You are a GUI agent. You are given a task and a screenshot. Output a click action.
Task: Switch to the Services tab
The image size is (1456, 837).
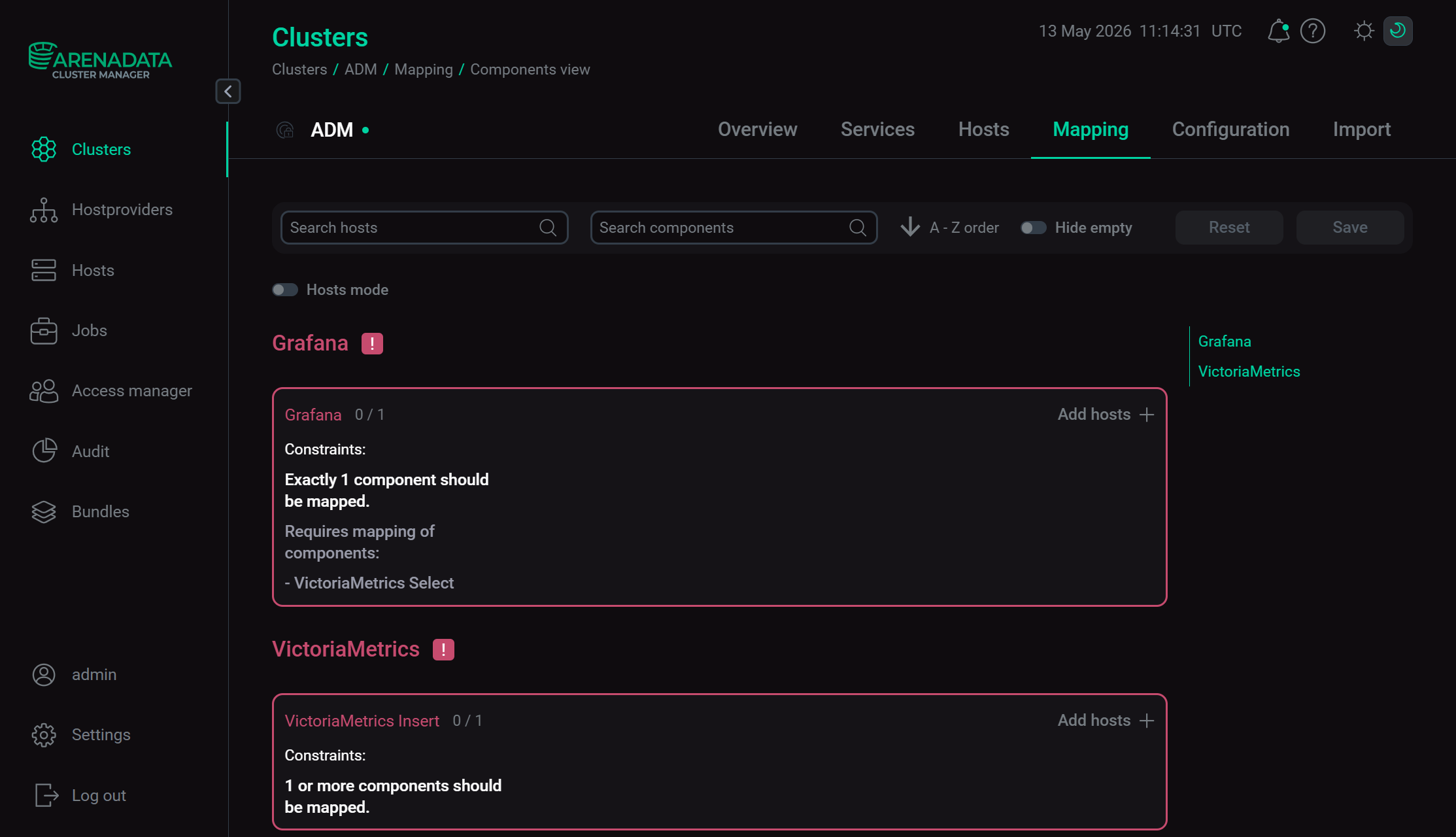(877, 129)
